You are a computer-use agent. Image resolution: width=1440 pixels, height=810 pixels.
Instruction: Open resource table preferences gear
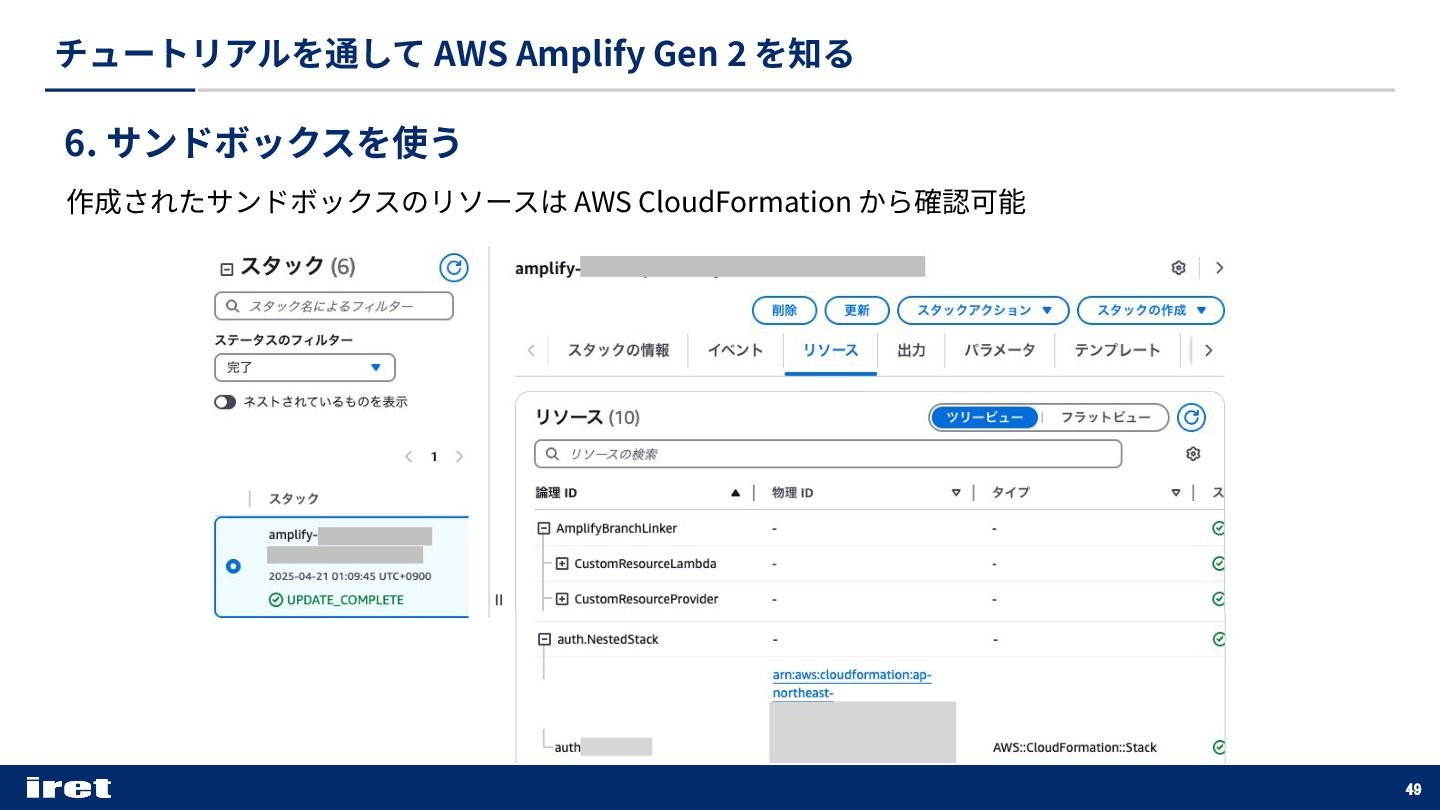(1192, 454)
